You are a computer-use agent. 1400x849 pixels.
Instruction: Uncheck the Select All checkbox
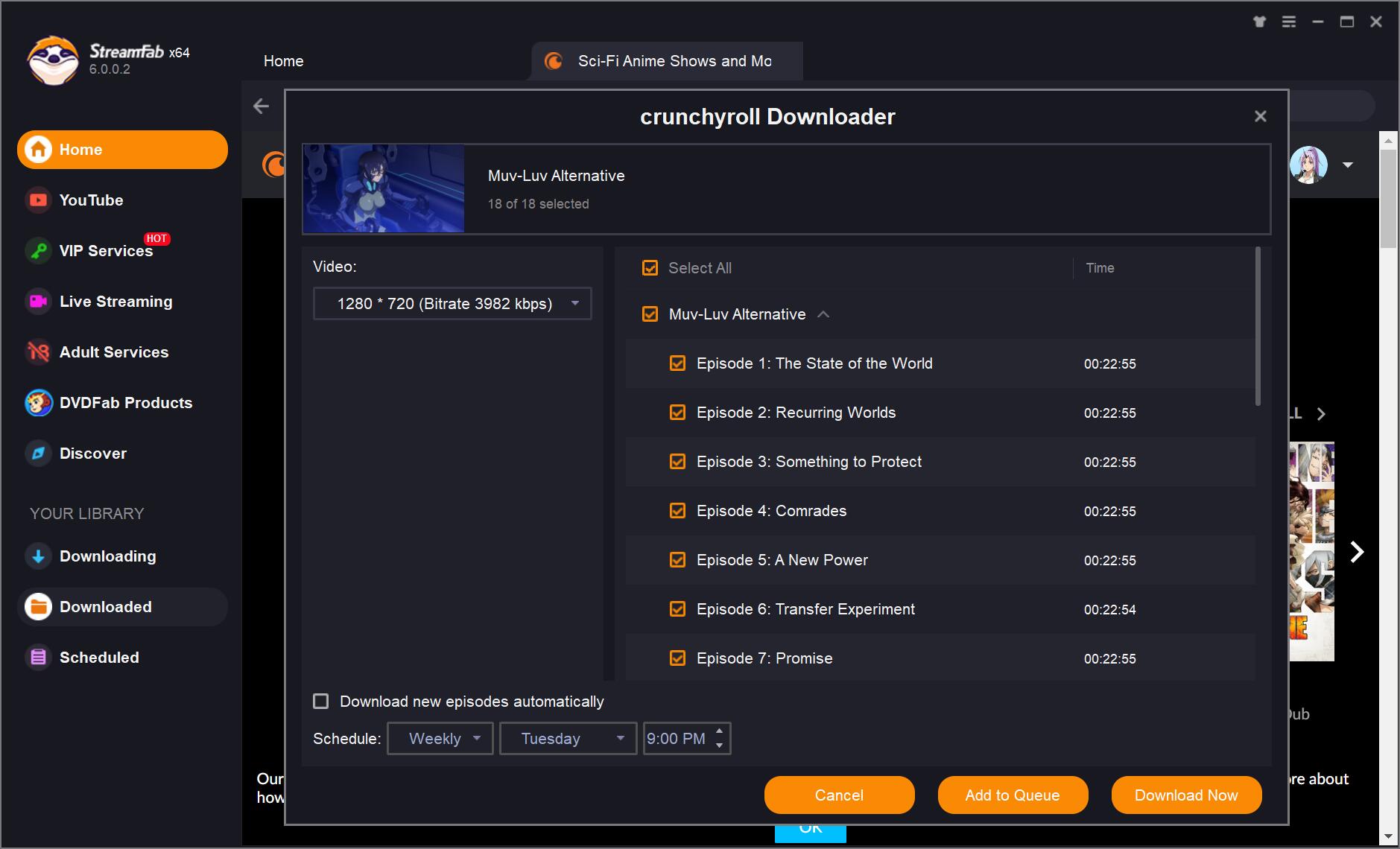click(650, 268)
